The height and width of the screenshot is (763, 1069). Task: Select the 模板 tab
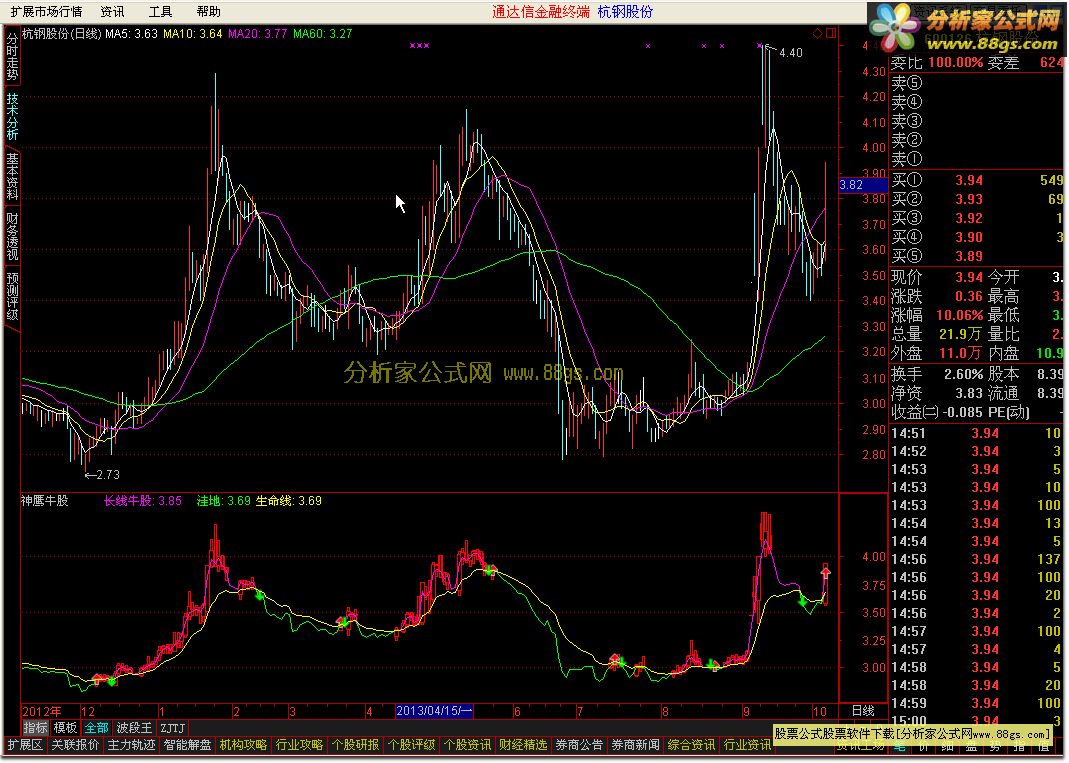(x=65, y=728)
